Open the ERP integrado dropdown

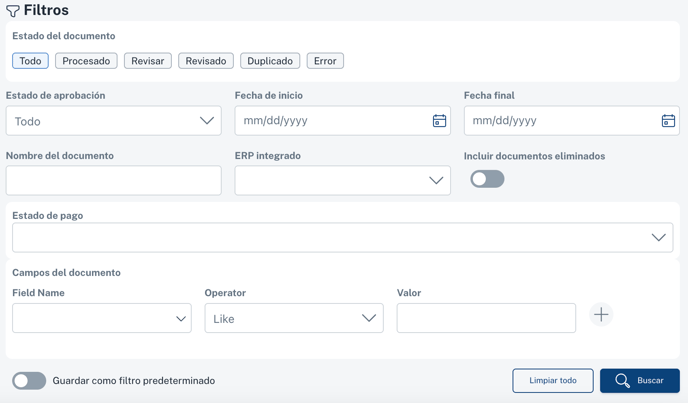[x=343, y=180]
